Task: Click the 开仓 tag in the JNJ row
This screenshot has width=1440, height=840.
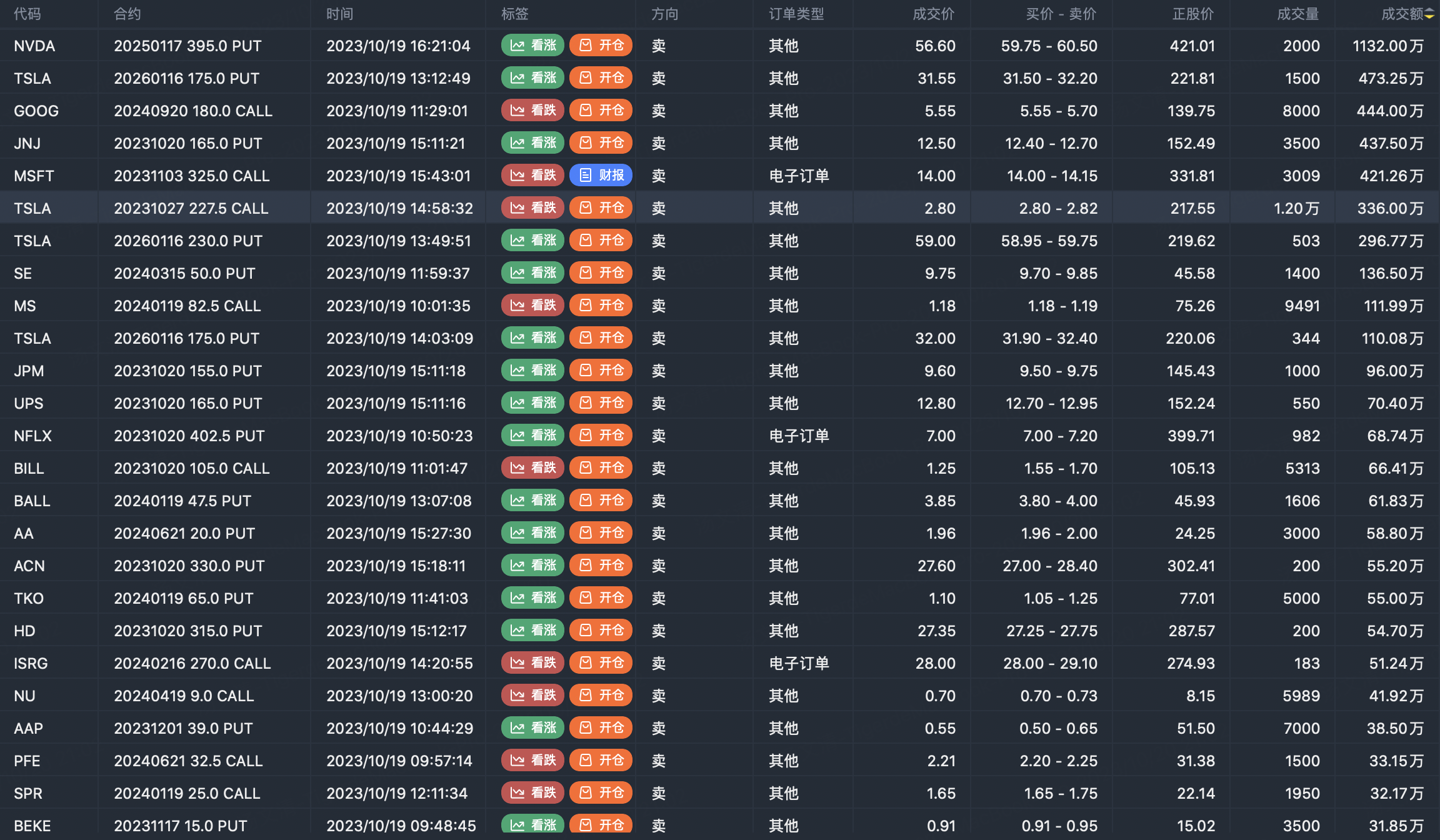Action: (601, 142)
